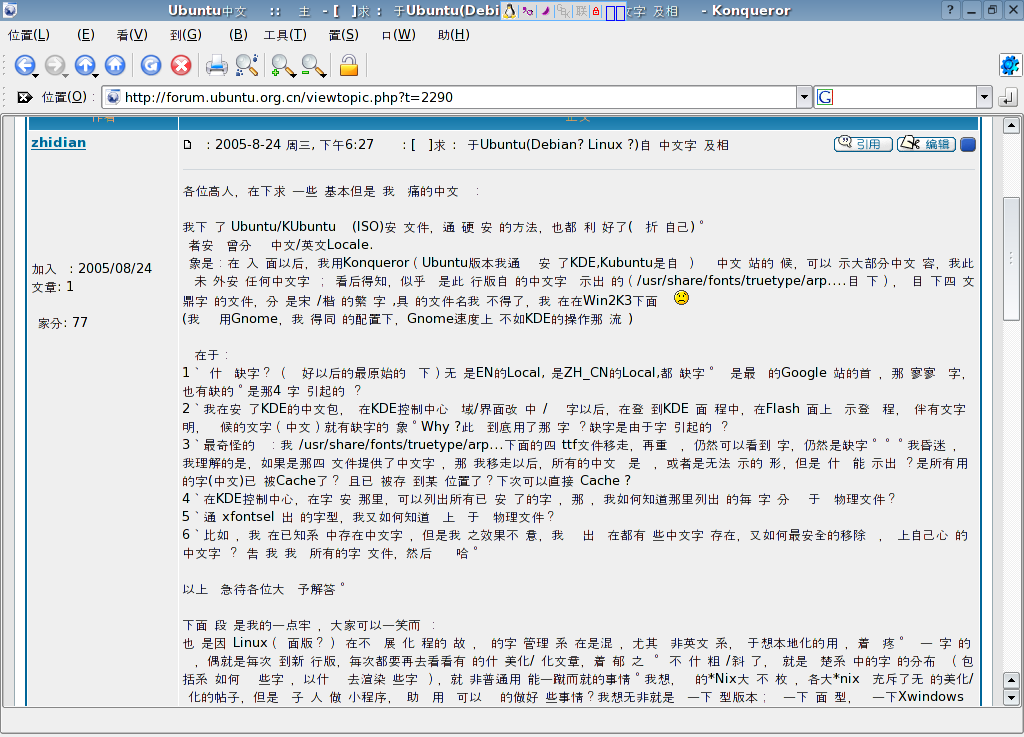Open the search box dropdown arrow
Image resolution: width=1024 pixels, height=737 pixels.
[x=985, y=97]
